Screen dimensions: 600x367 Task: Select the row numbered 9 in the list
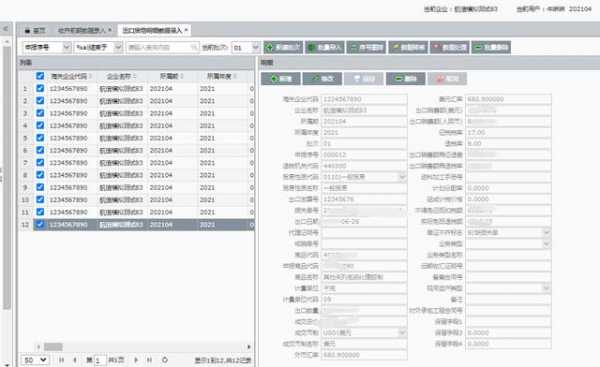point(137,188)
